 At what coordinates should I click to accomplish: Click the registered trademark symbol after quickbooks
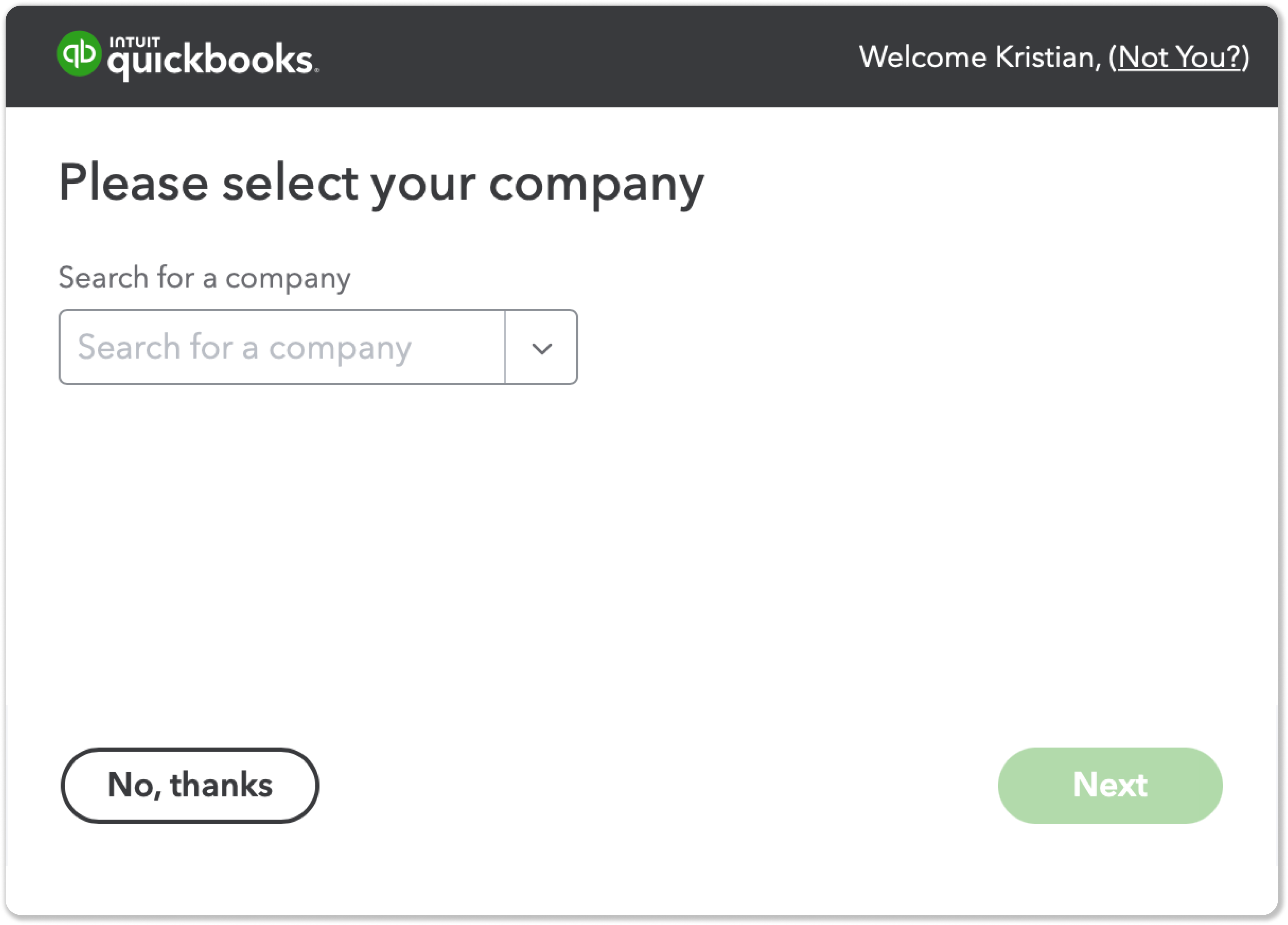(x=317, y=71)
